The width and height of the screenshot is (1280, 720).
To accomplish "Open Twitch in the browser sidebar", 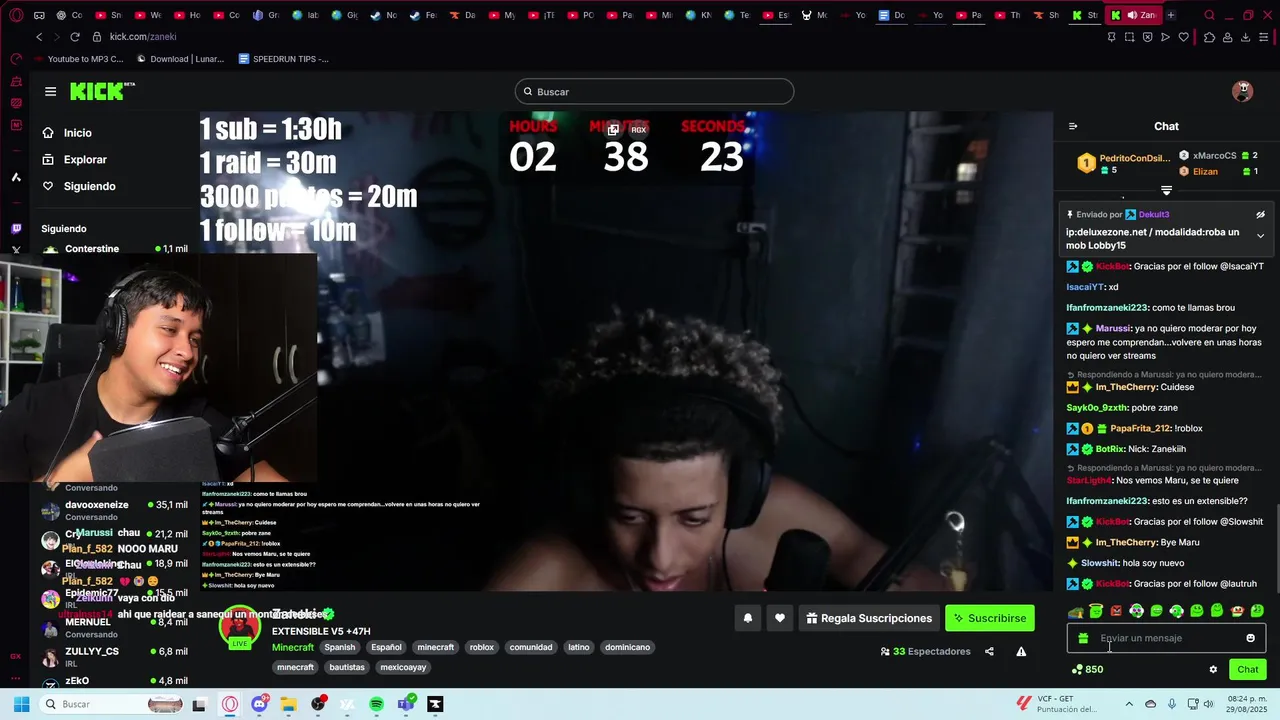I will tap(16, 228).
